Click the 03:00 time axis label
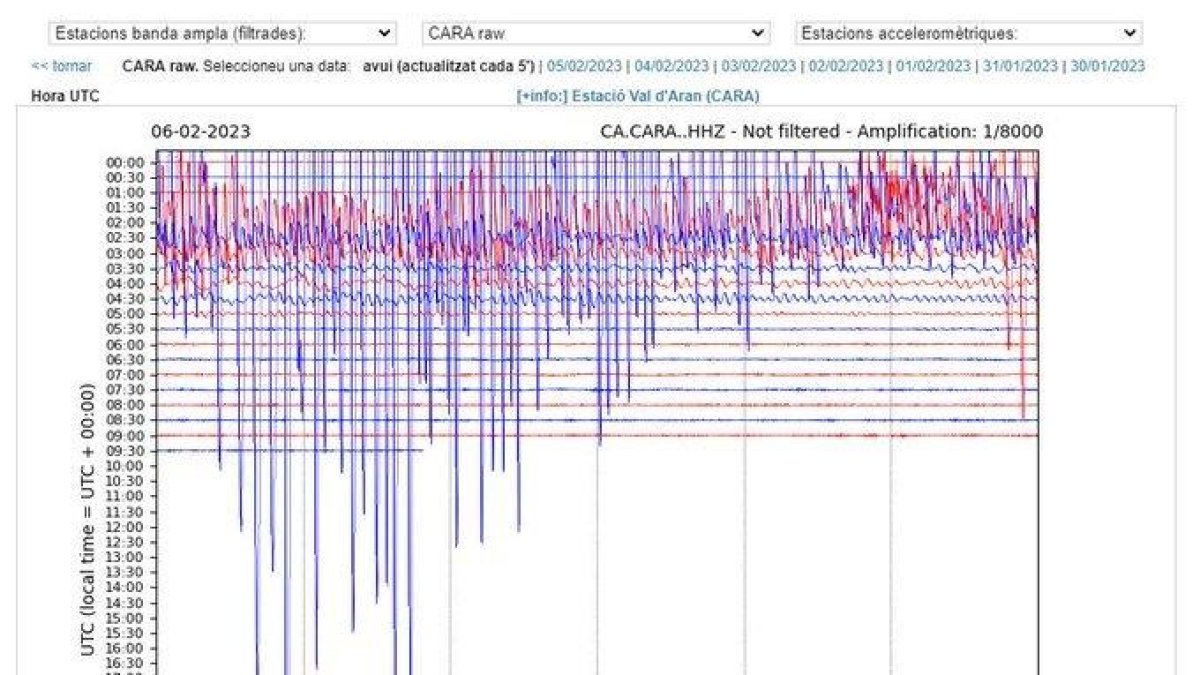Image resolution: width=1200 pixels, height=675 pixels. point(126,253)
